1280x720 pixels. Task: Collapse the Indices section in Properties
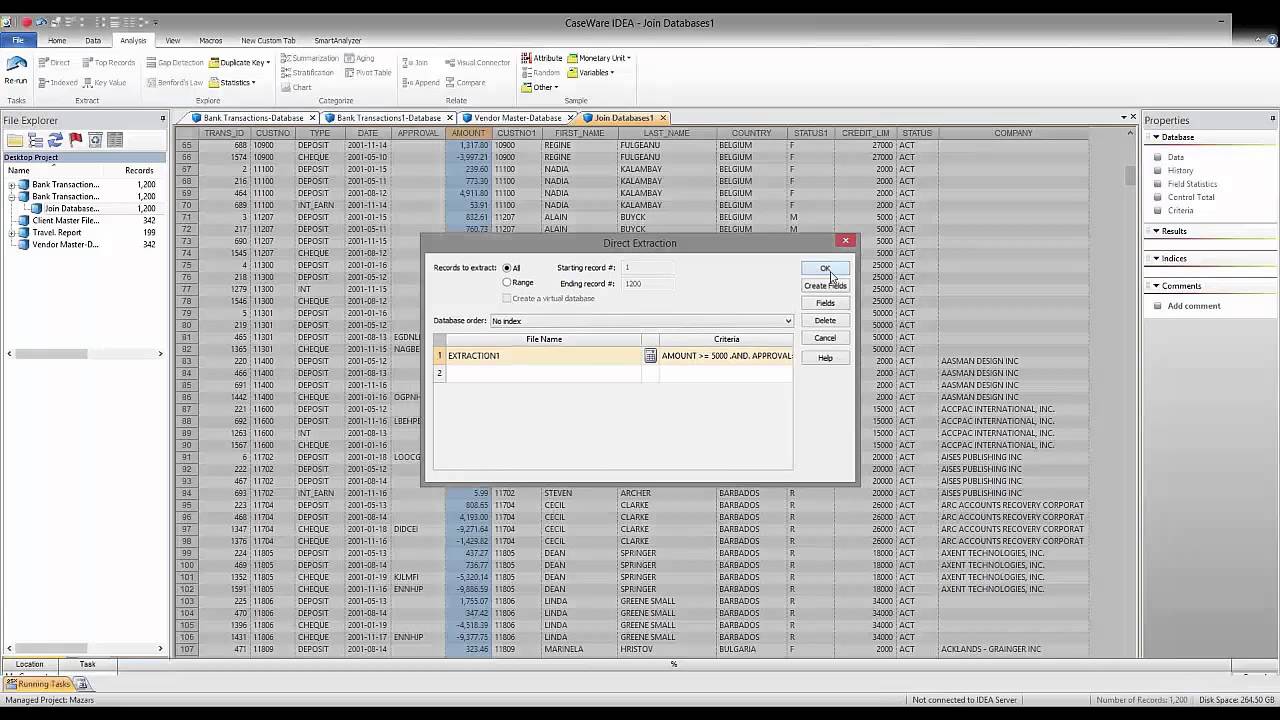click(1156, 258)
